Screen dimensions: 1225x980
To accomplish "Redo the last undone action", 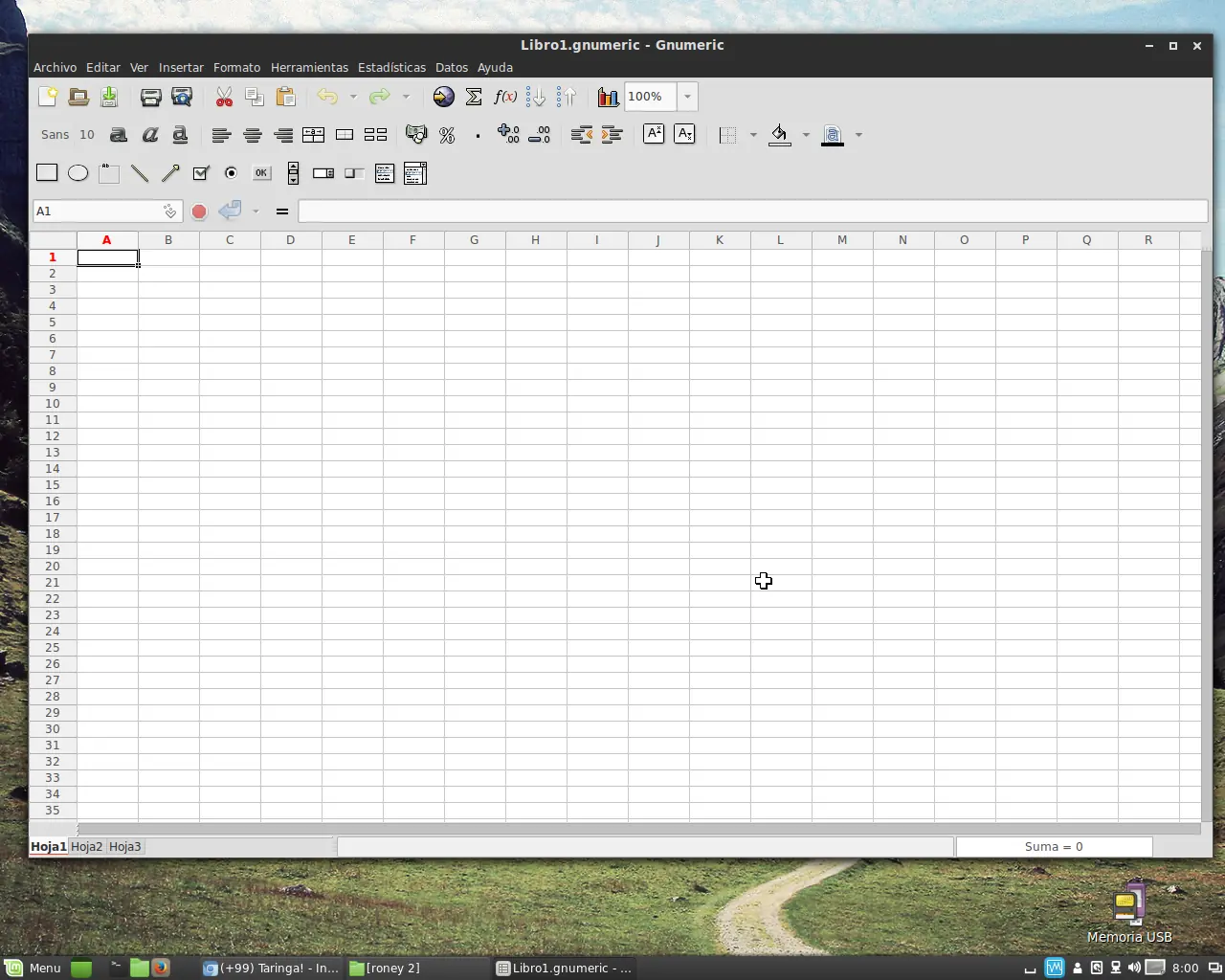I will pos(380,97).
